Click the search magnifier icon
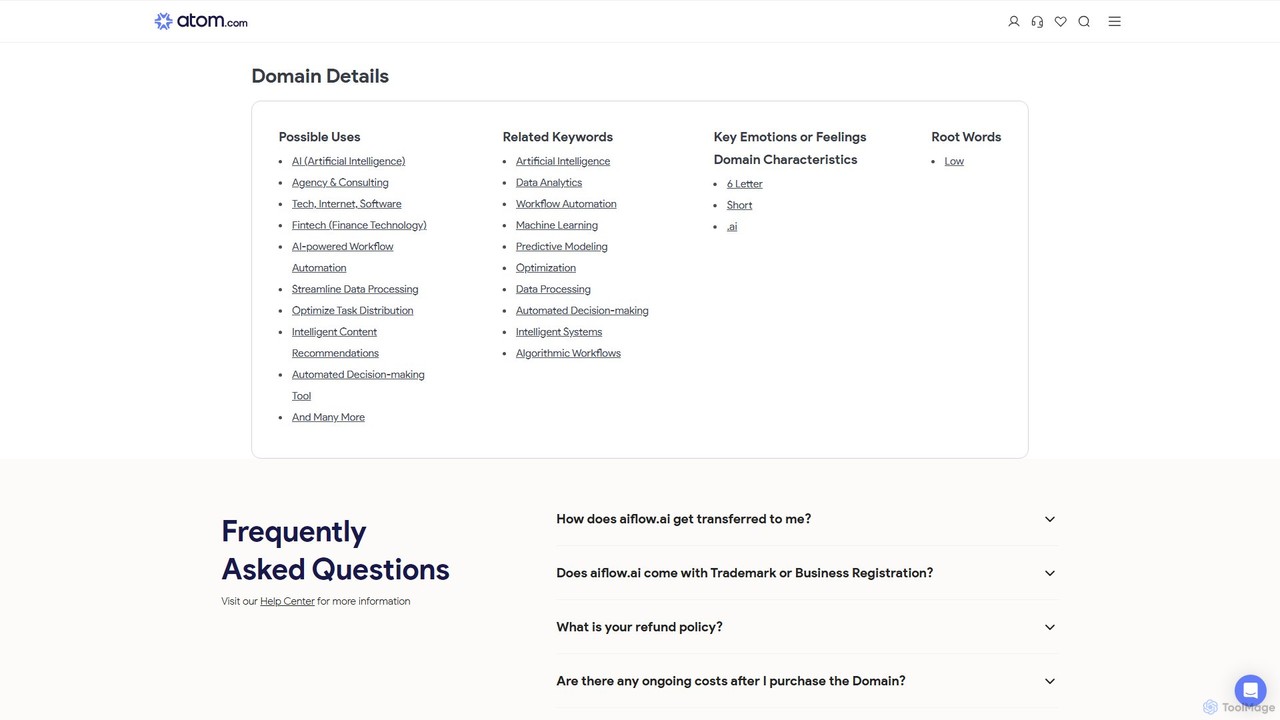1280x720 pixels. point(1084,21)
